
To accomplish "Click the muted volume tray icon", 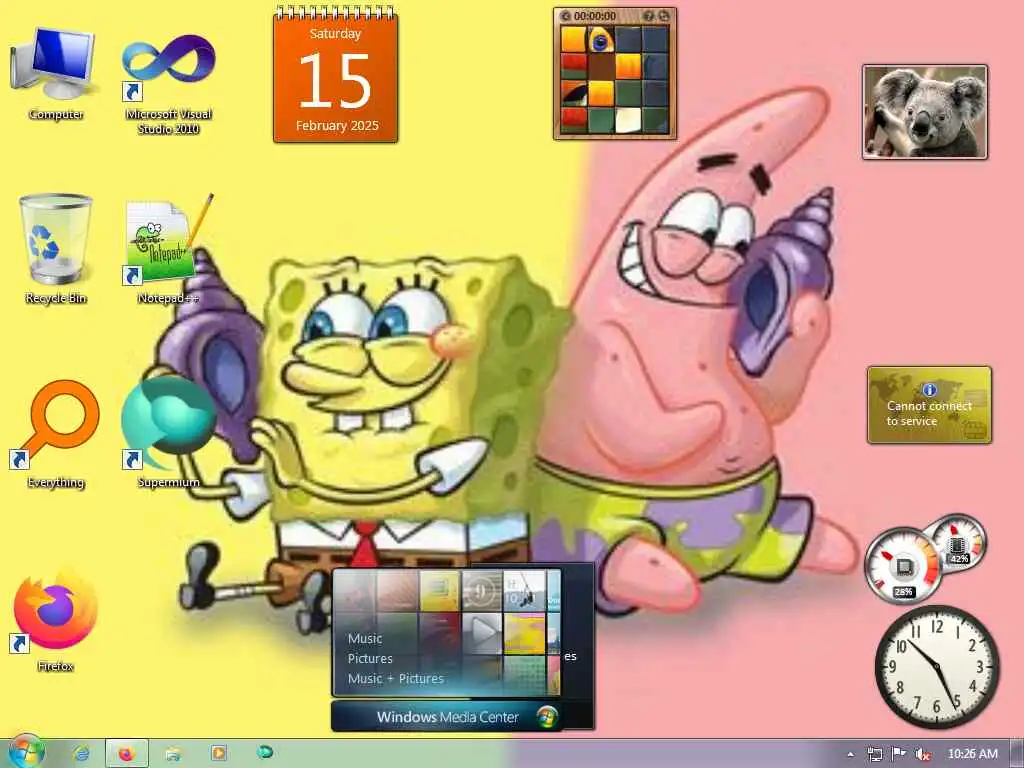I will click(922, 754).
